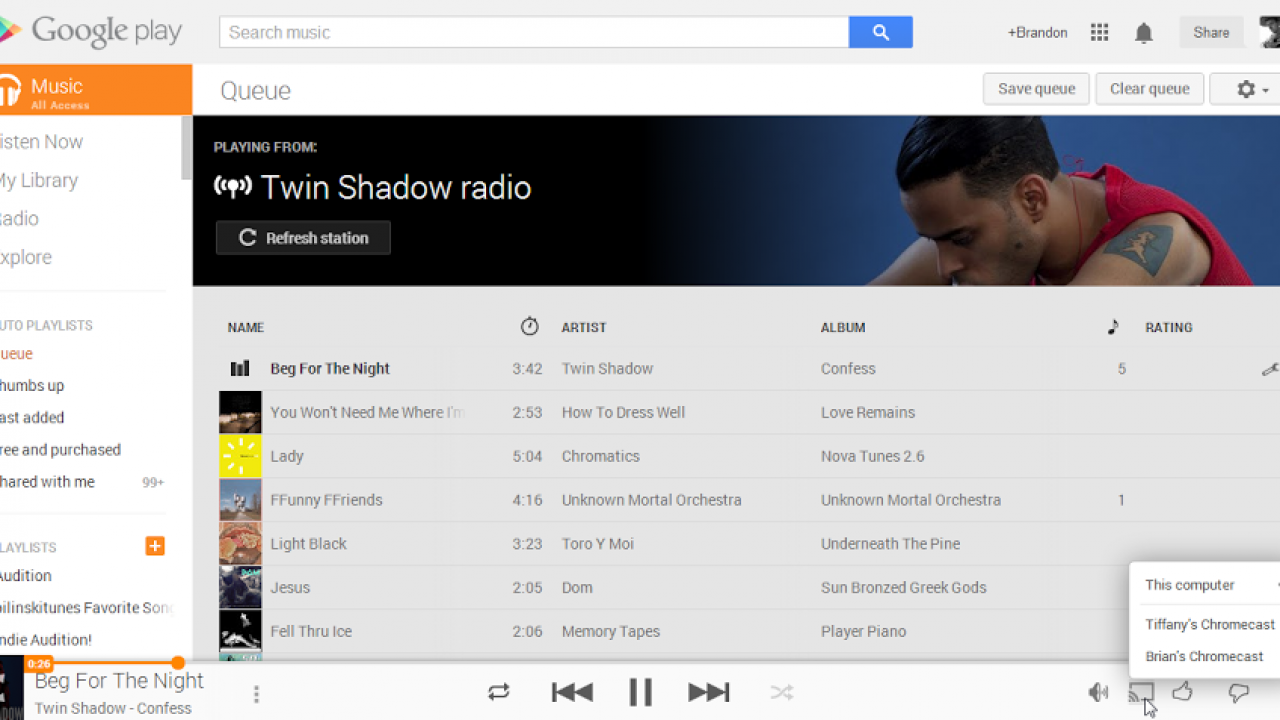This screenshot has width=1280, height=720.
Task: Open Radio in the sidebar
Action: 19,219
